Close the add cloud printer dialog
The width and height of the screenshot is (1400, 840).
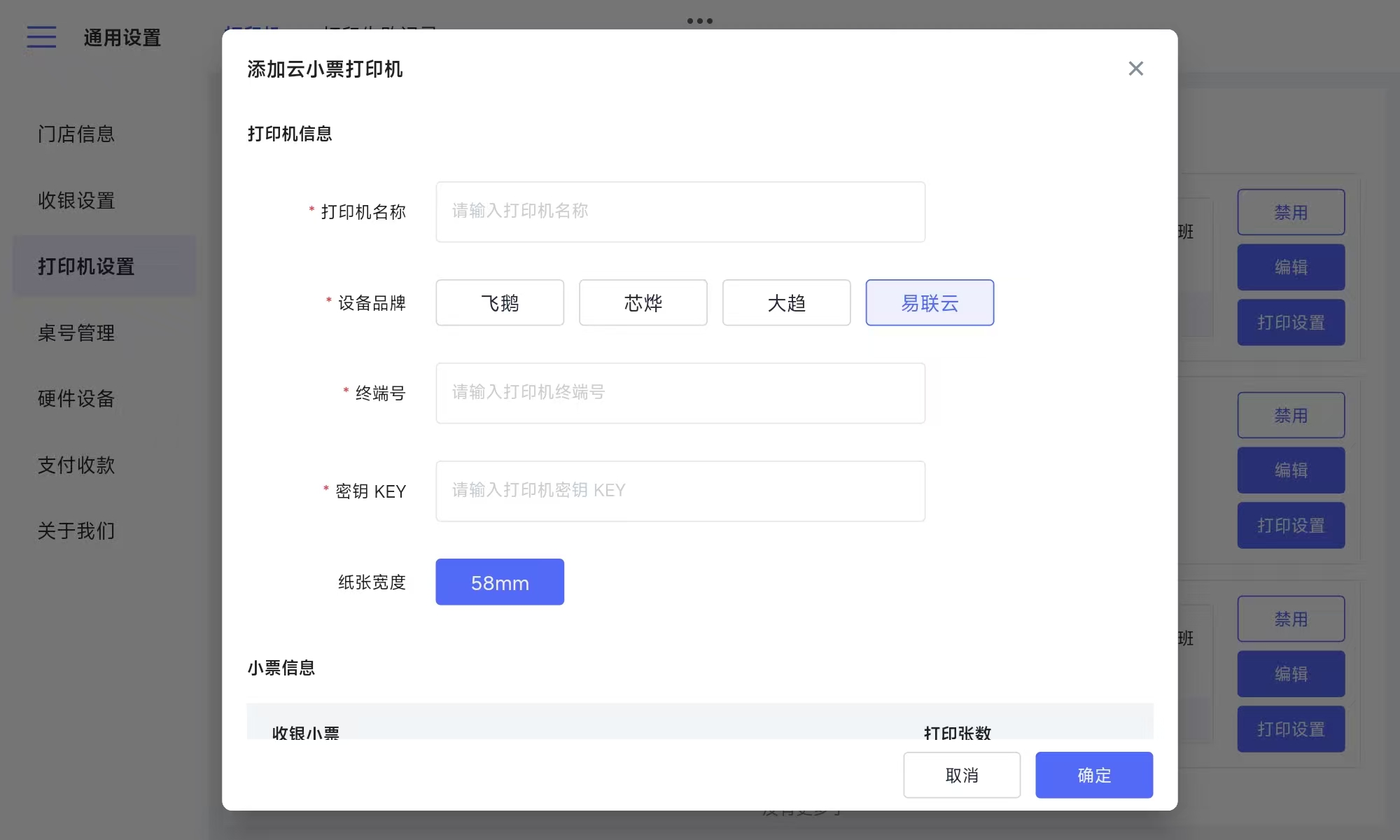tap(1135, 69)
